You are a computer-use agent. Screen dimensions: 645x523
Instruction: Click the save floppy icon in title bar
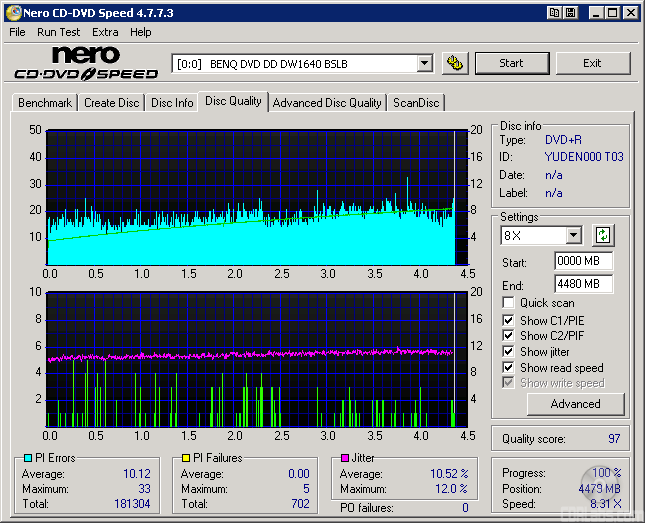(x=570, y=13)
